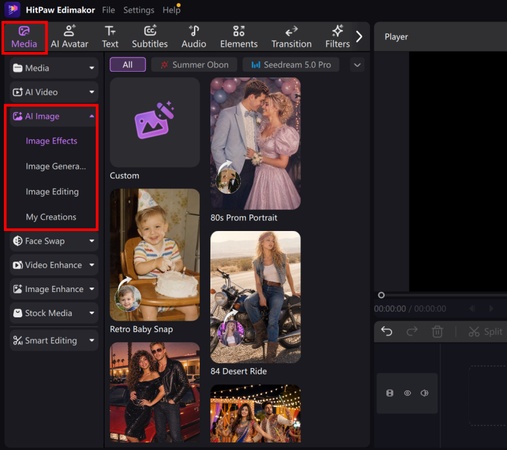
Task: Choose the 80s Prom Portrait effect thumbnail
Action: coord(255,144)
